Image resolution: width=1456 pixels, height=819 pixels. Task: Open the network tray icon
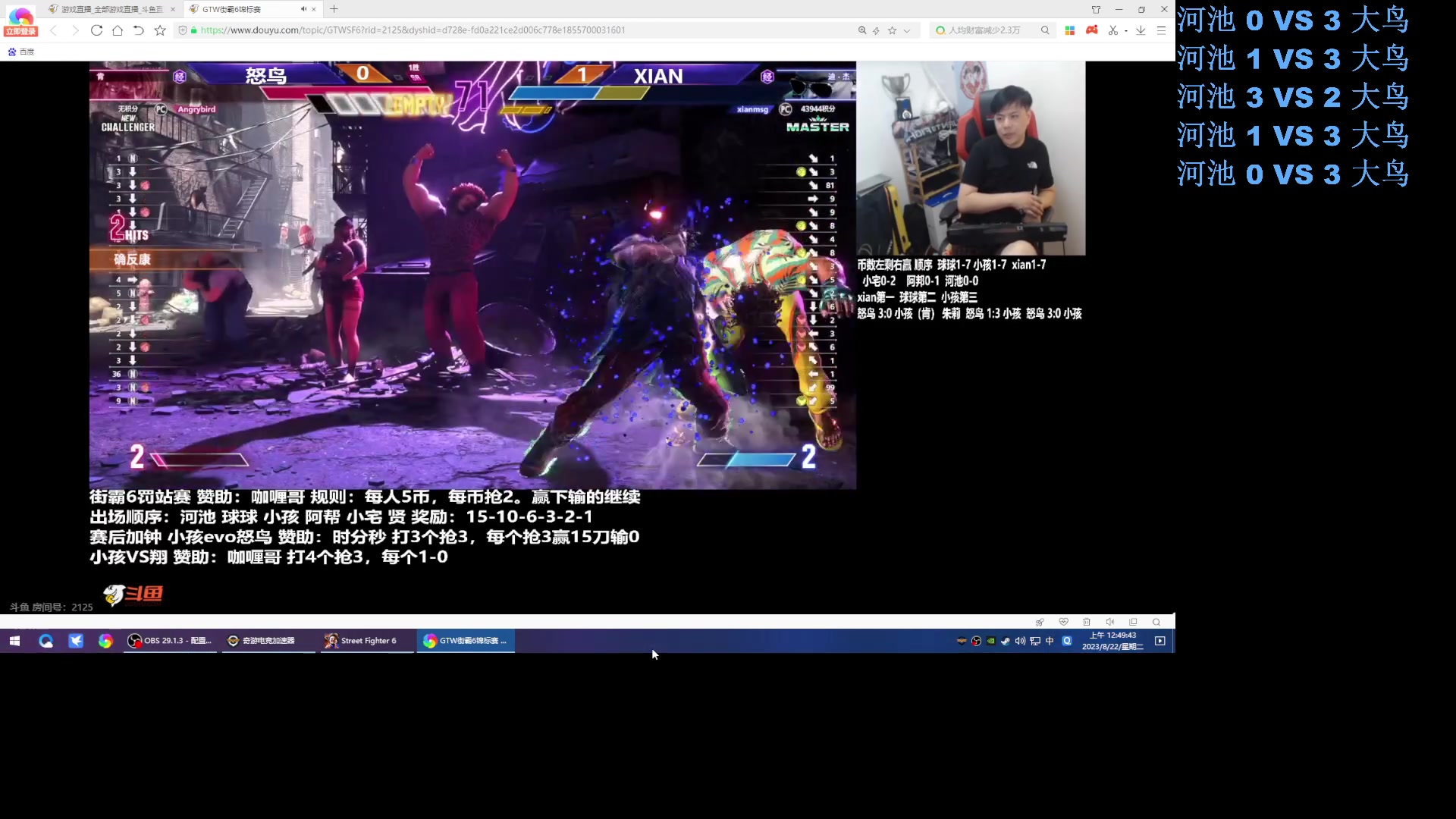pyautogui.click(x=1035, y=641)
